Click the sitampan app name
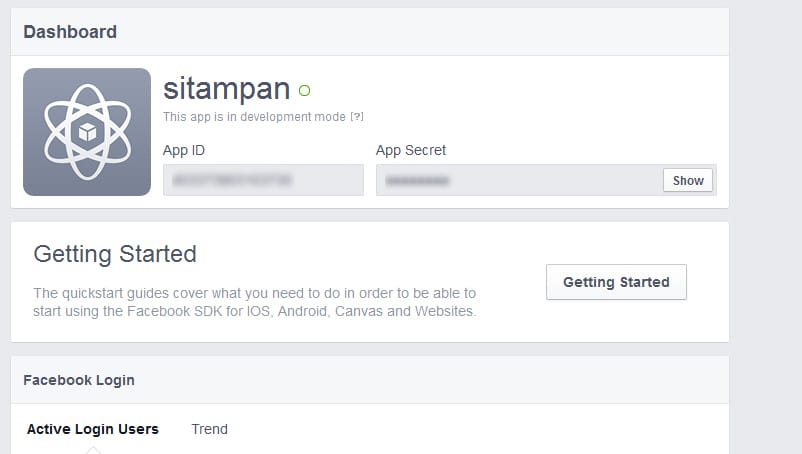This screenshot has height=454, width=802. [x=227, y=89]
